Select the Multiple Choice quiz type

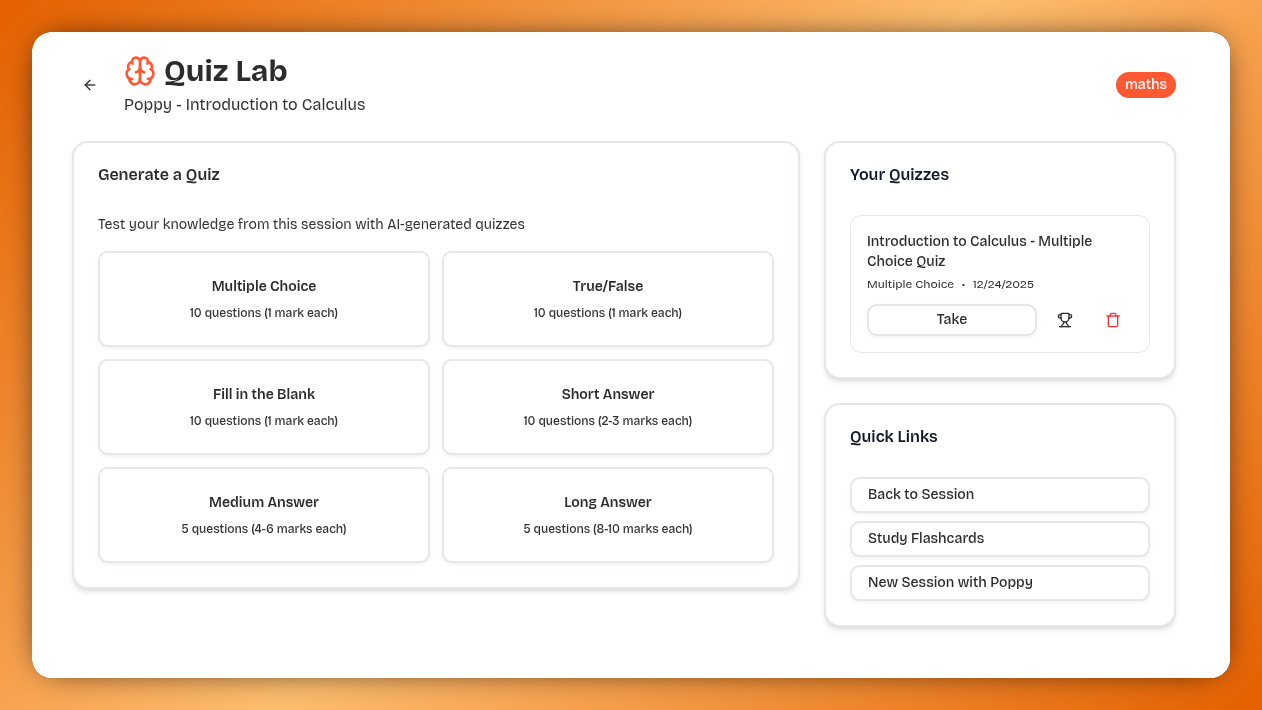263,298
